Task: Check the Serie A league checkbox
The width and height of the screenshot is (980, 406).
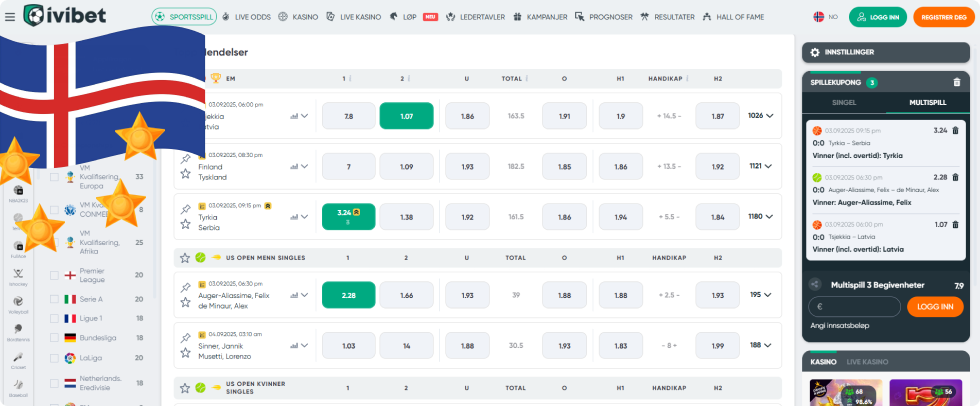Action: coord(54,299)
